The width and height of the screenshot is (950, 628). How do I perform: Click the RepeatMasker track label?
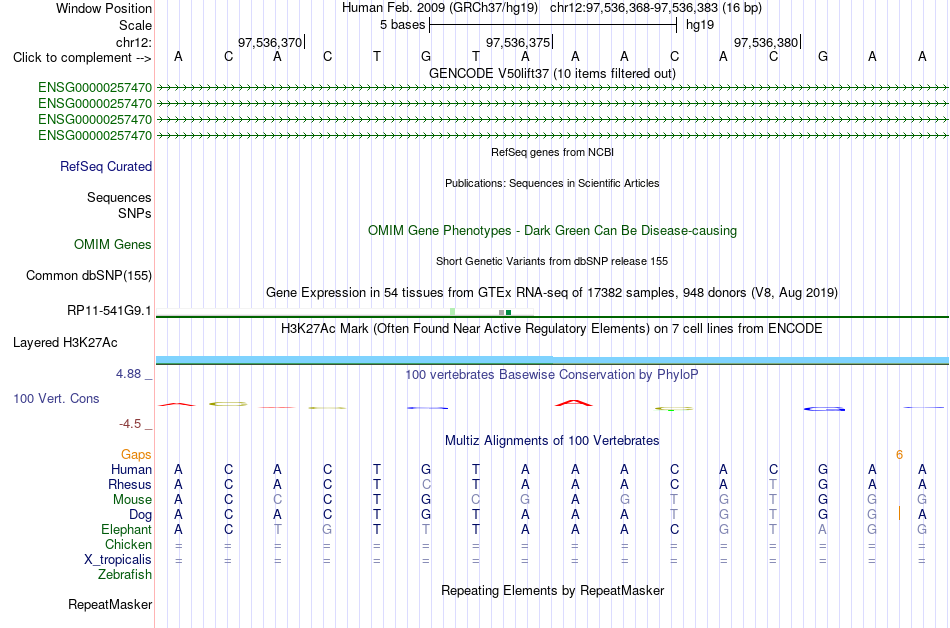(110, 604)
